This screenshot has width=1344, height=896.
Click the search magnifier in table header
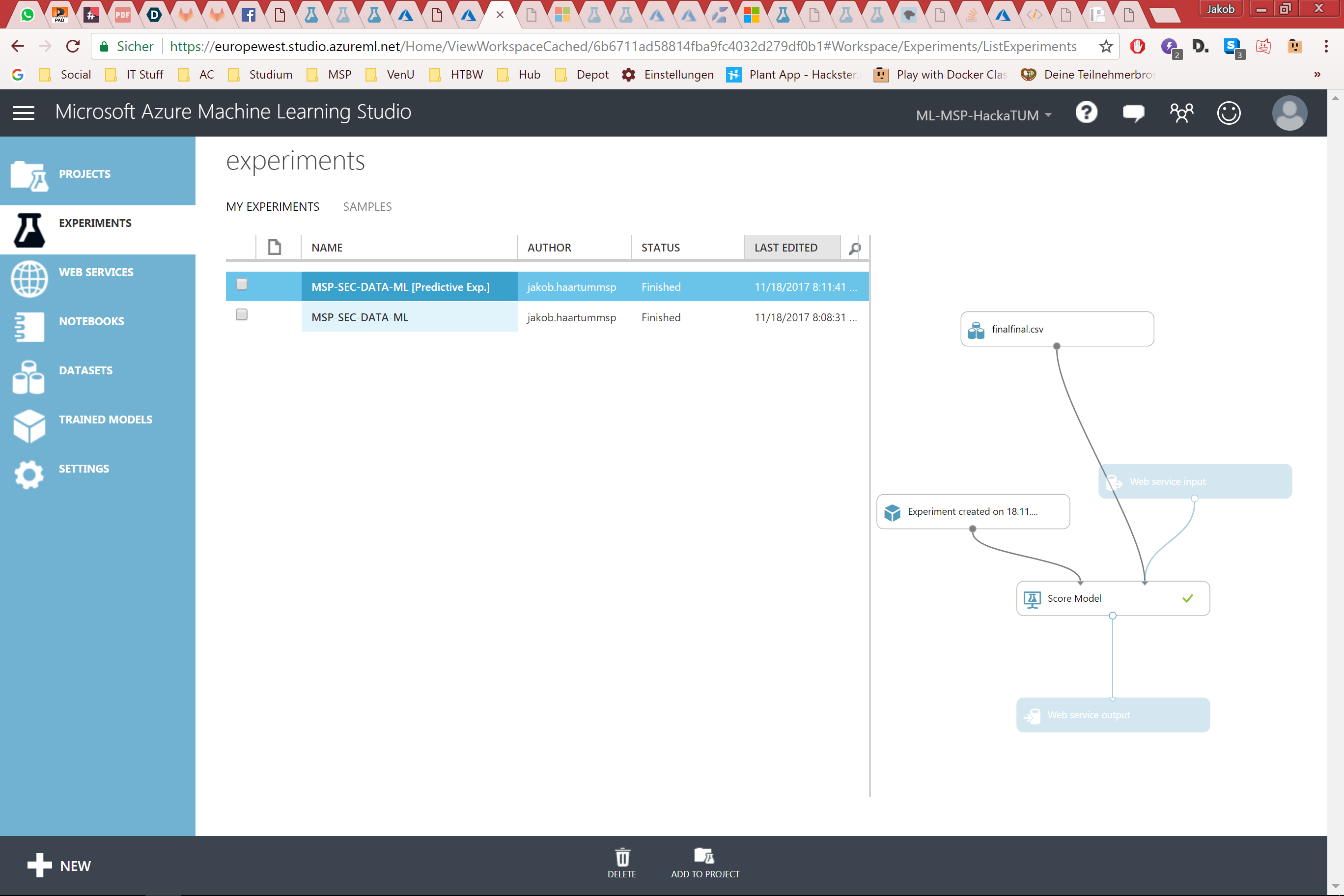[x=854, y=248]
